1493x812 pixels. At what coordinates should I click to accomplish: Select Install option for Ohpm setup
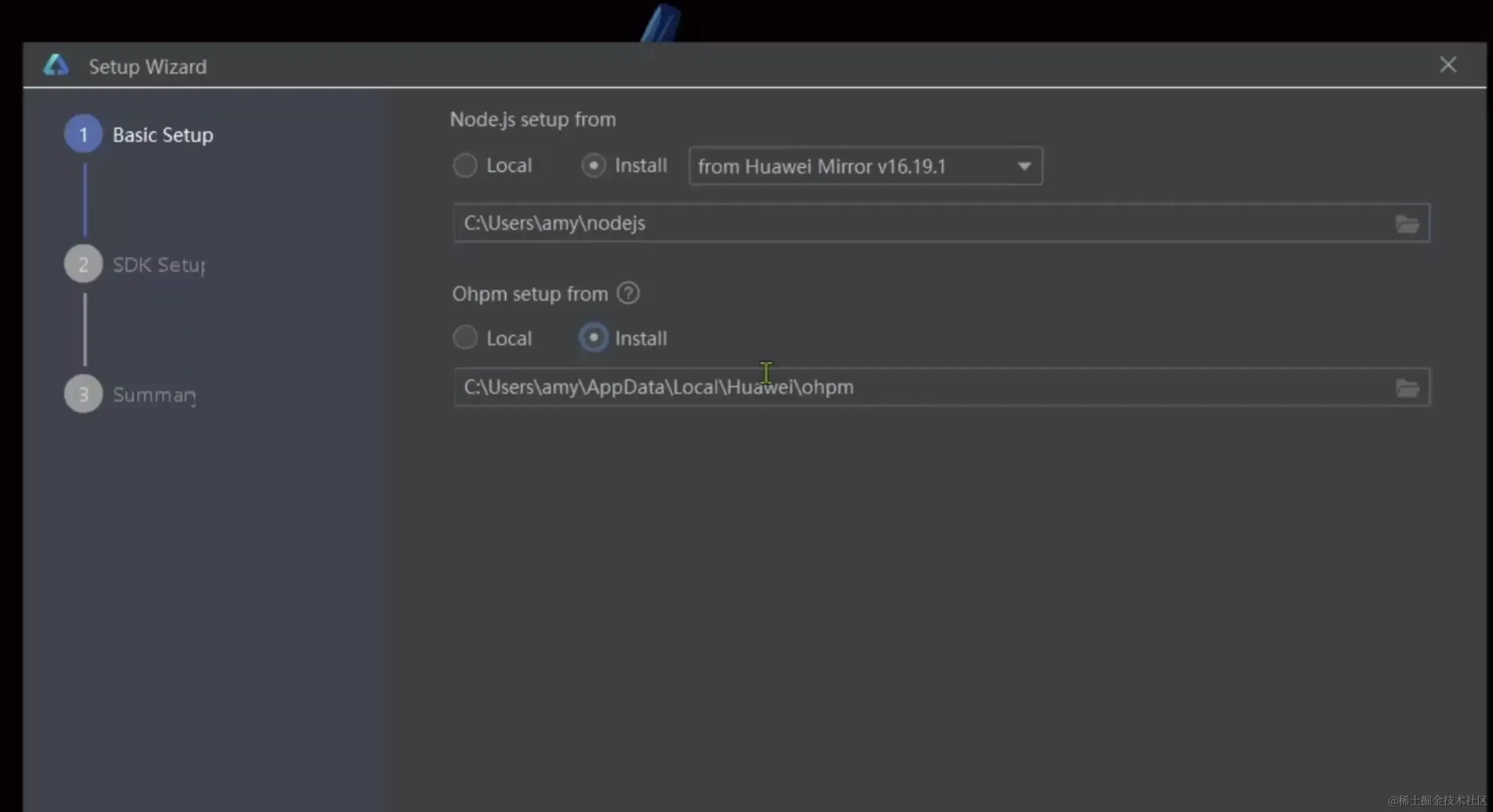[x=593, y=338]
